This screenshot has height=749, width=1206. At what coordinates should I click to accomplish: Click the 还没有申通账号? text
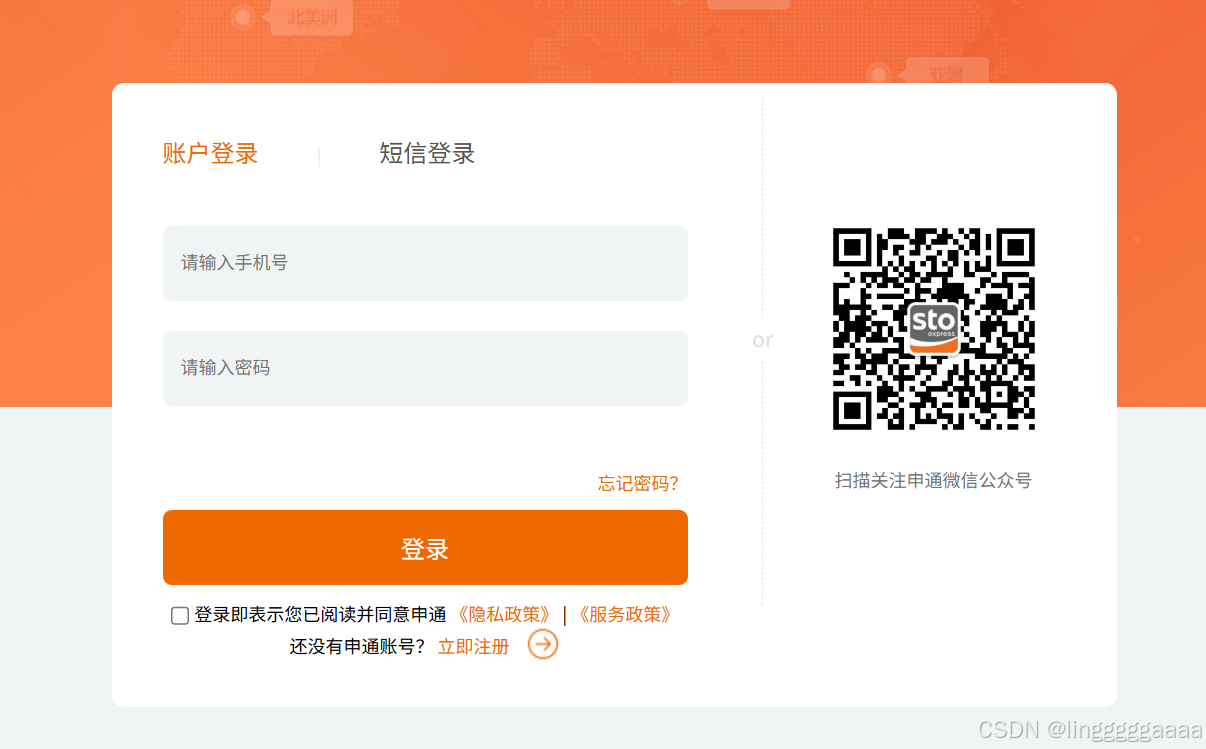(358, 647)
